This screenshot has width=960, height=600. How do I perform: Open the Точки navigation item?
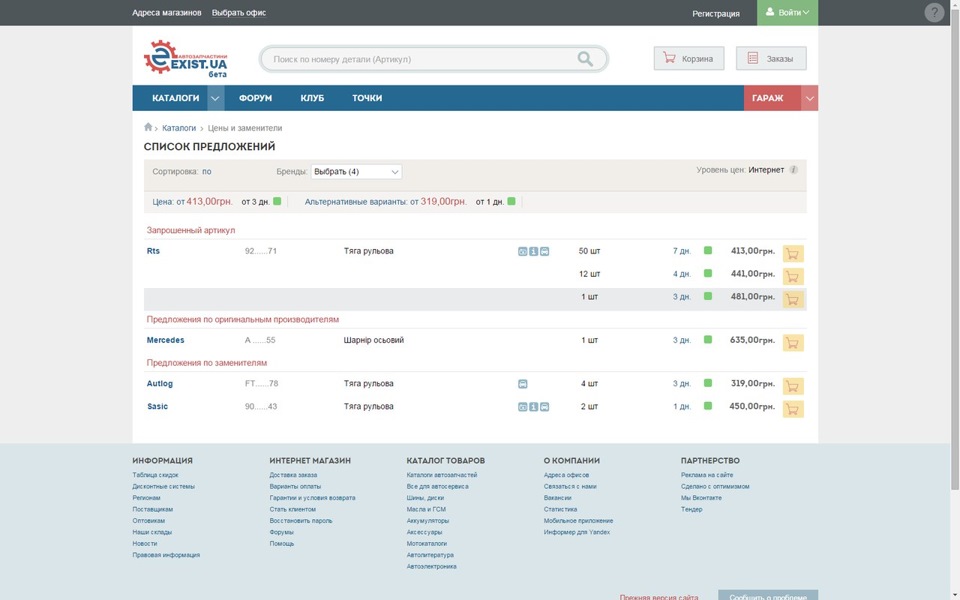pos(367,98)
